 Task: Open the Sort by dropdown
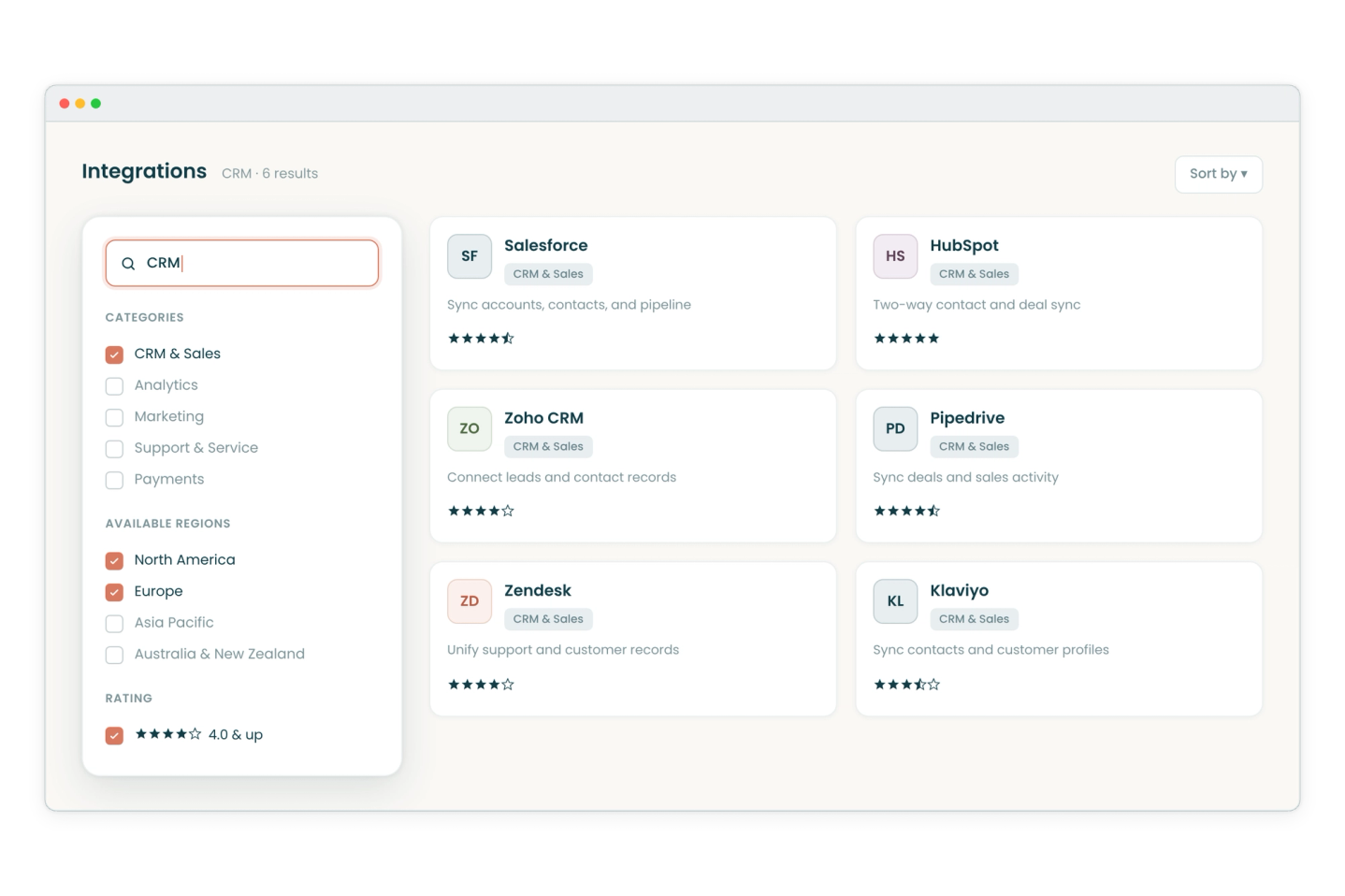coord(1218,174)
